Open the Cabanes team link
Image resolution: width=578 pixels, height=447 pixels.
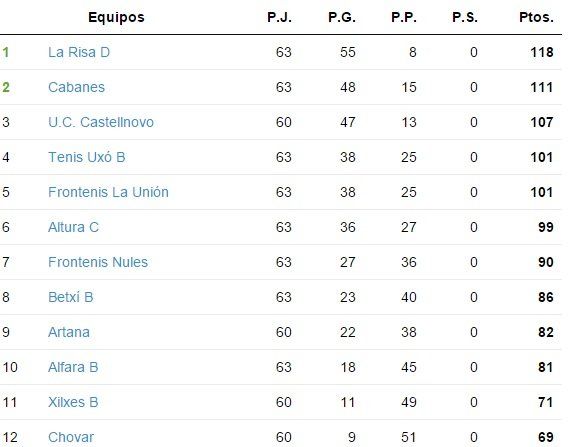(x=76, y=87)
